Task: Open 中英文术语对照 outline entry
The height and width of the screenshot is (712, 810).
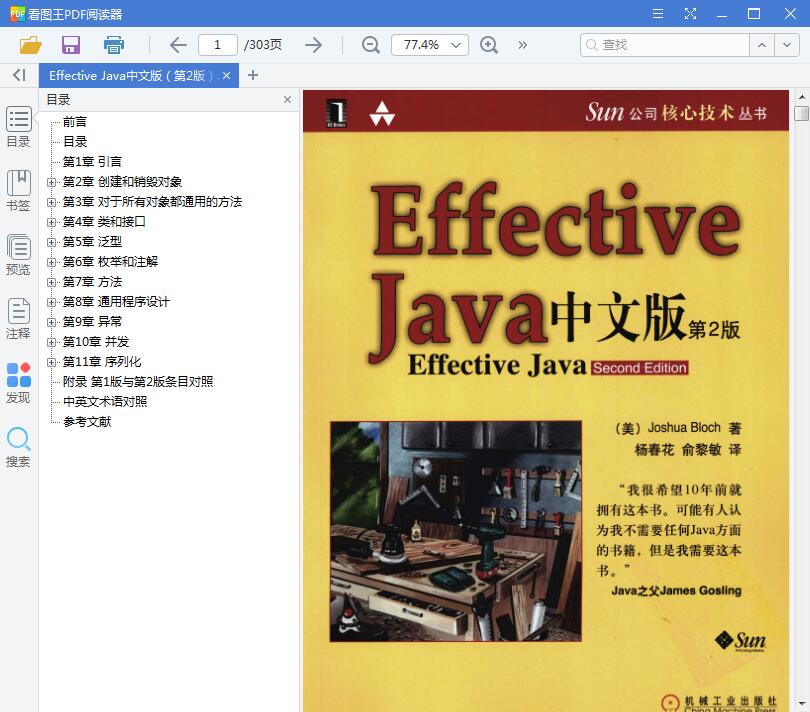Action: point(105,402)
